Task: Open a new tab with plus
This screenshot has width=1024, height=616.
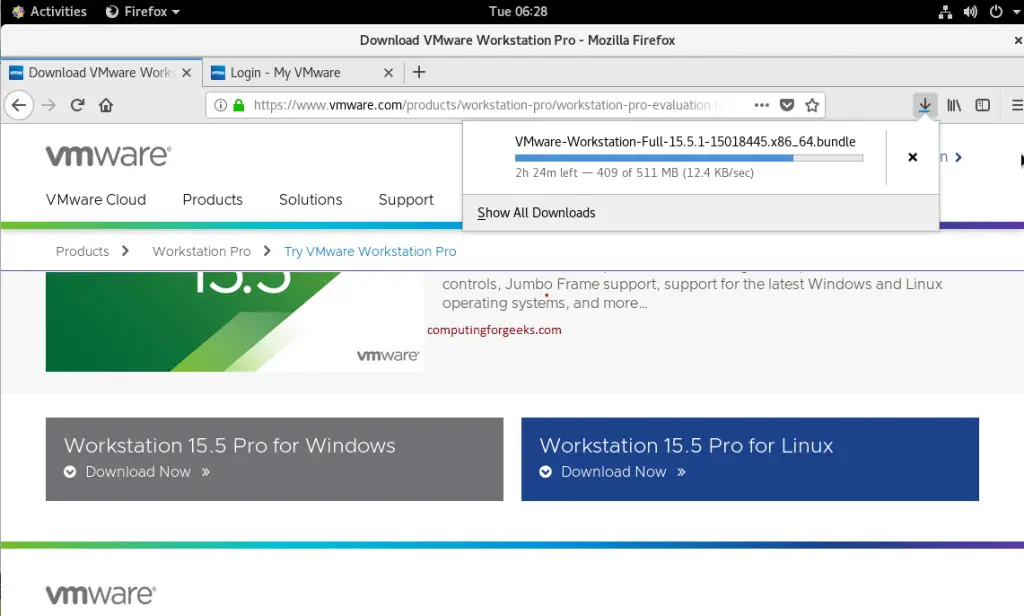Action: coord(419,72)
